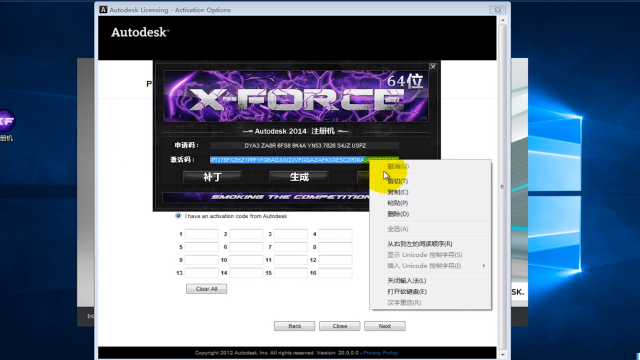Viewport: 640px width, 360px height.
Task: Close the X-Force keygen window
Action: 433,67
